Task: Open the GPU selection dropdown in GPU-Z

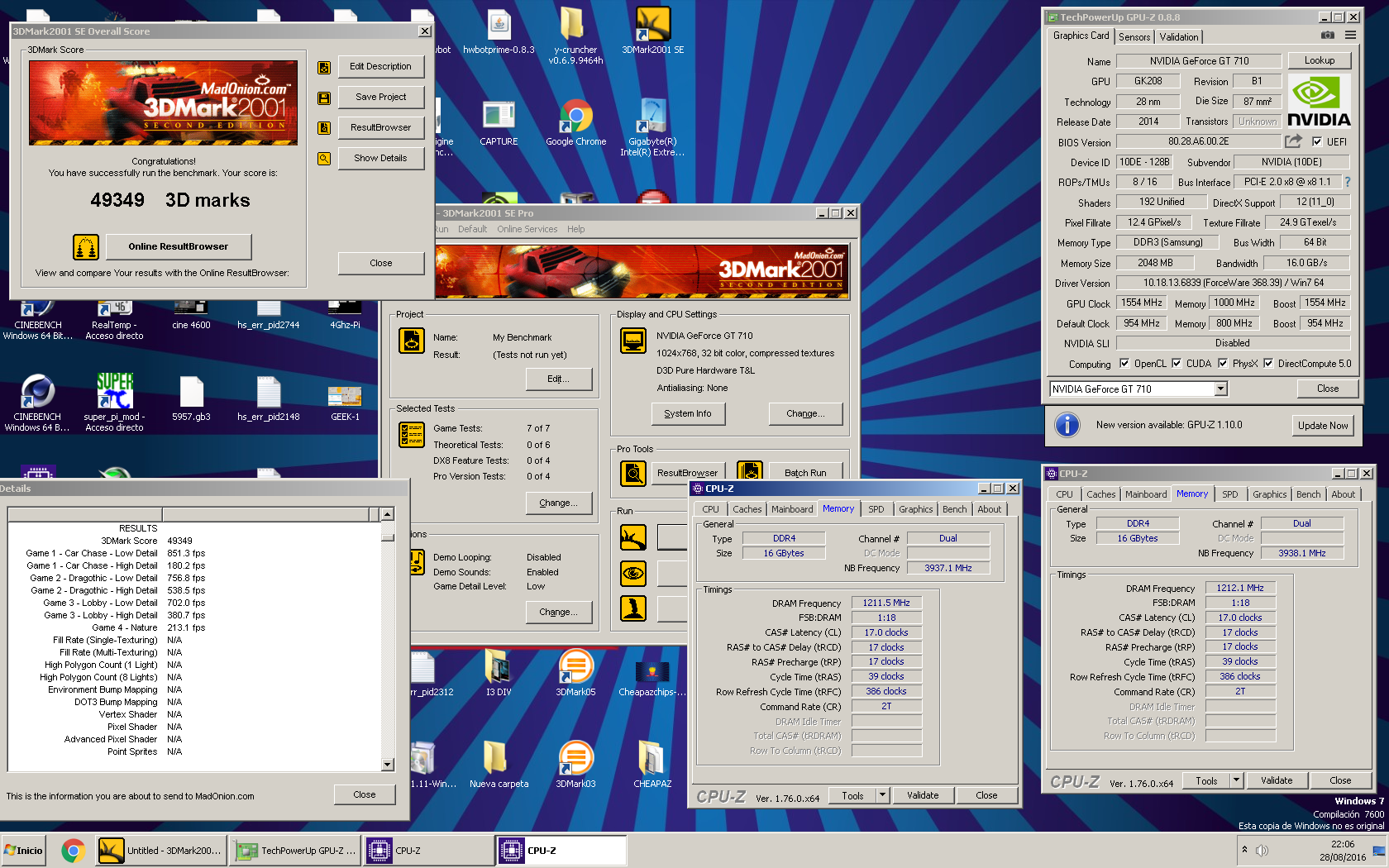Action: tap(1220, 389)
